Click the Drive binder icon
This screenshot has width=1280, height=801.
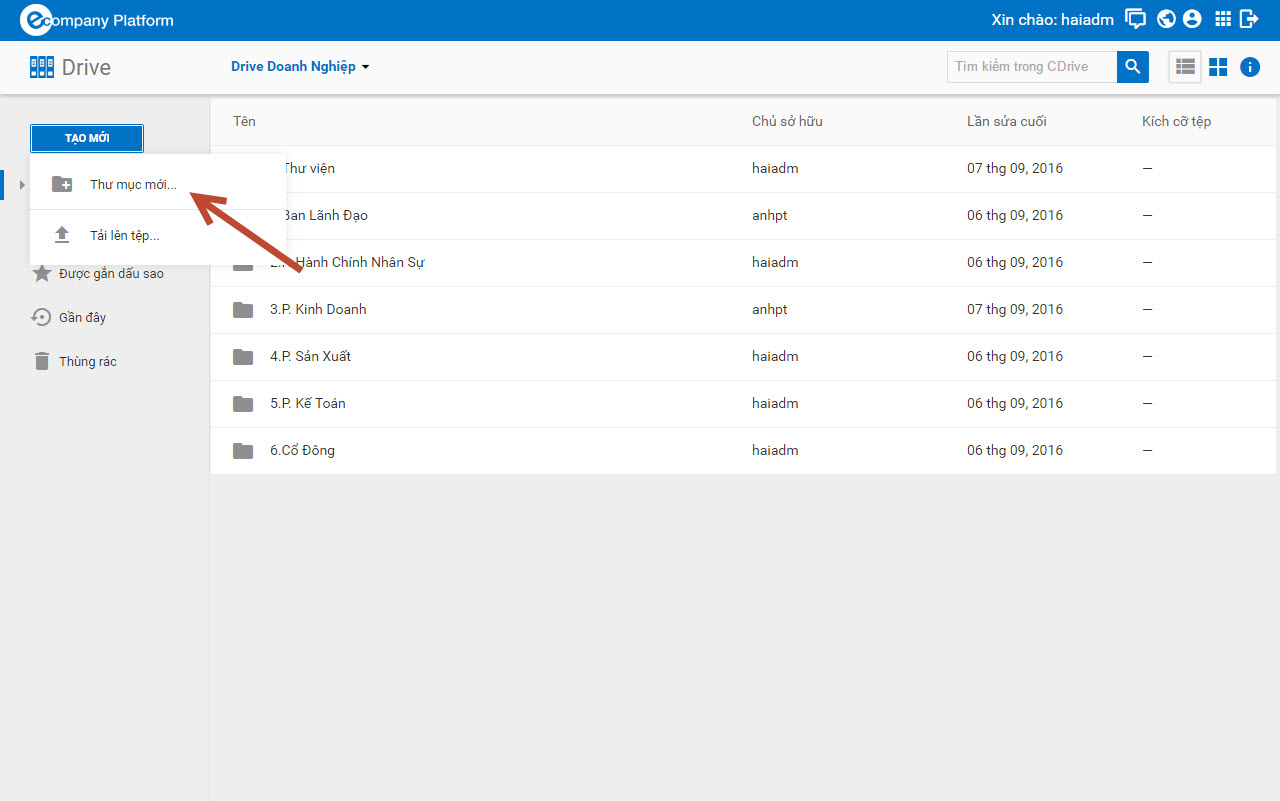pos(42,67)
